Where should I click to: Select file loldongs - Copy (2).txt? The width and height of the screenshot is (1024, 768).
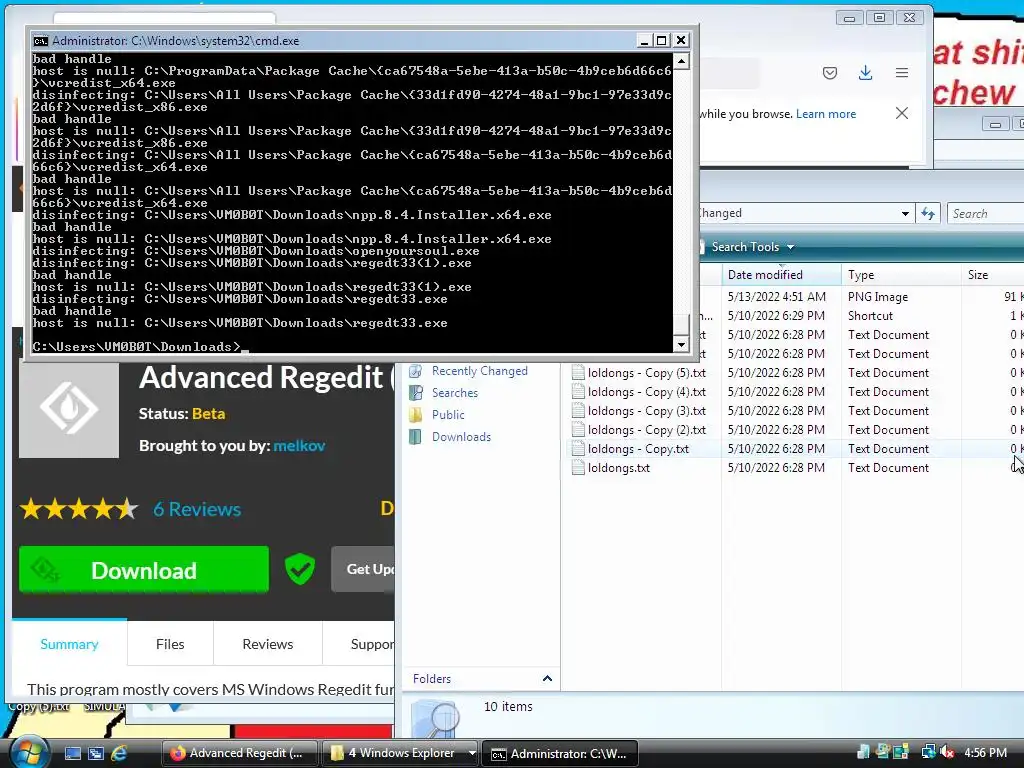647,430
